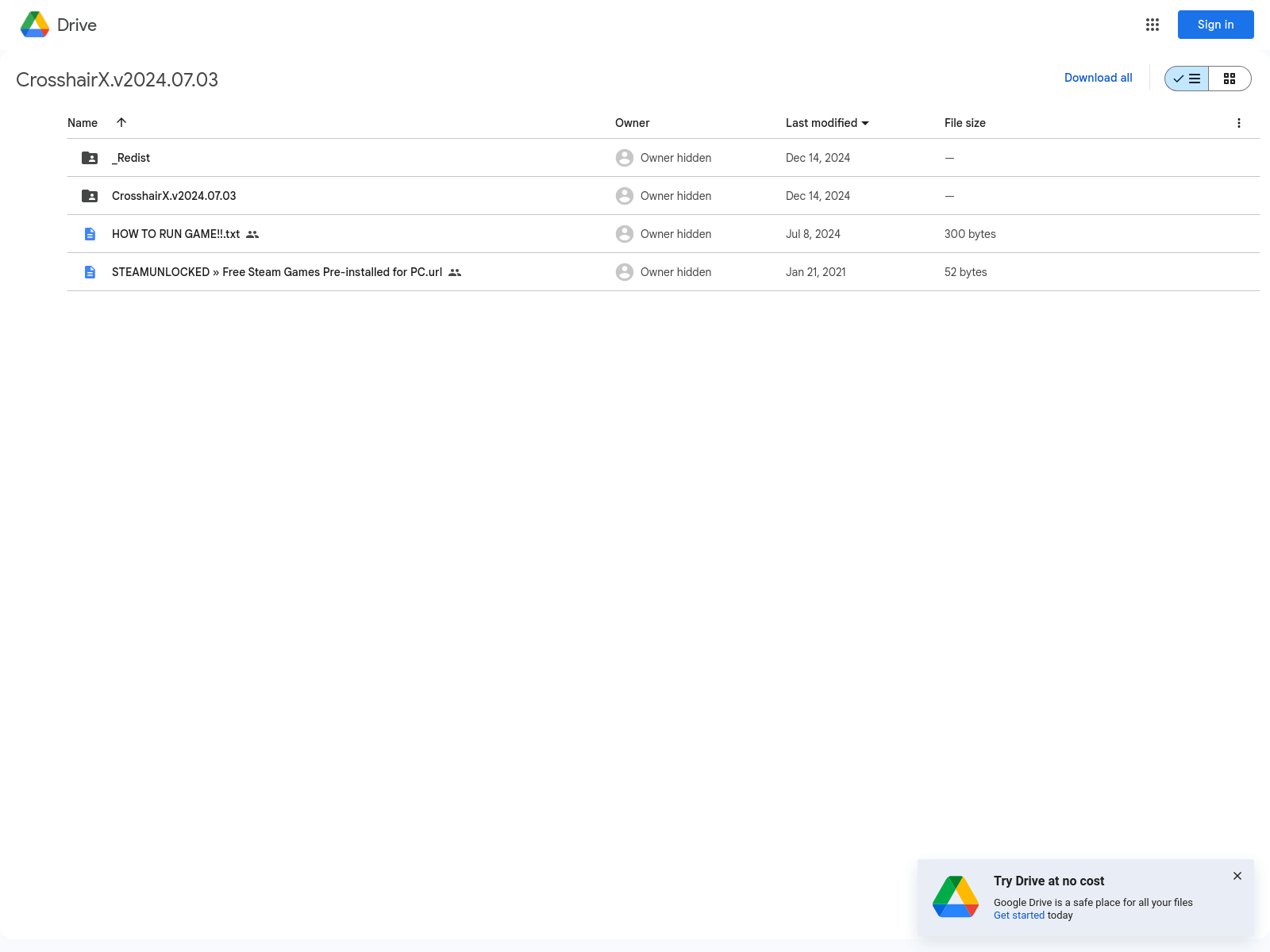Viewport: 1270px width, 952px height.
Task: Click HOW TO RUN GAME!!.txt file icon
Action: click(90, 234)
